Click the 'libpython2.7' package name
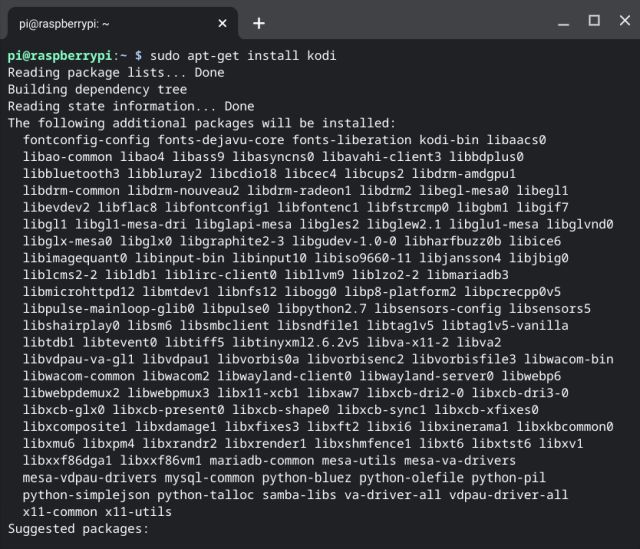The width and height of the screenshot is (640, 549). pyautogui.click(x=322, y=309)
